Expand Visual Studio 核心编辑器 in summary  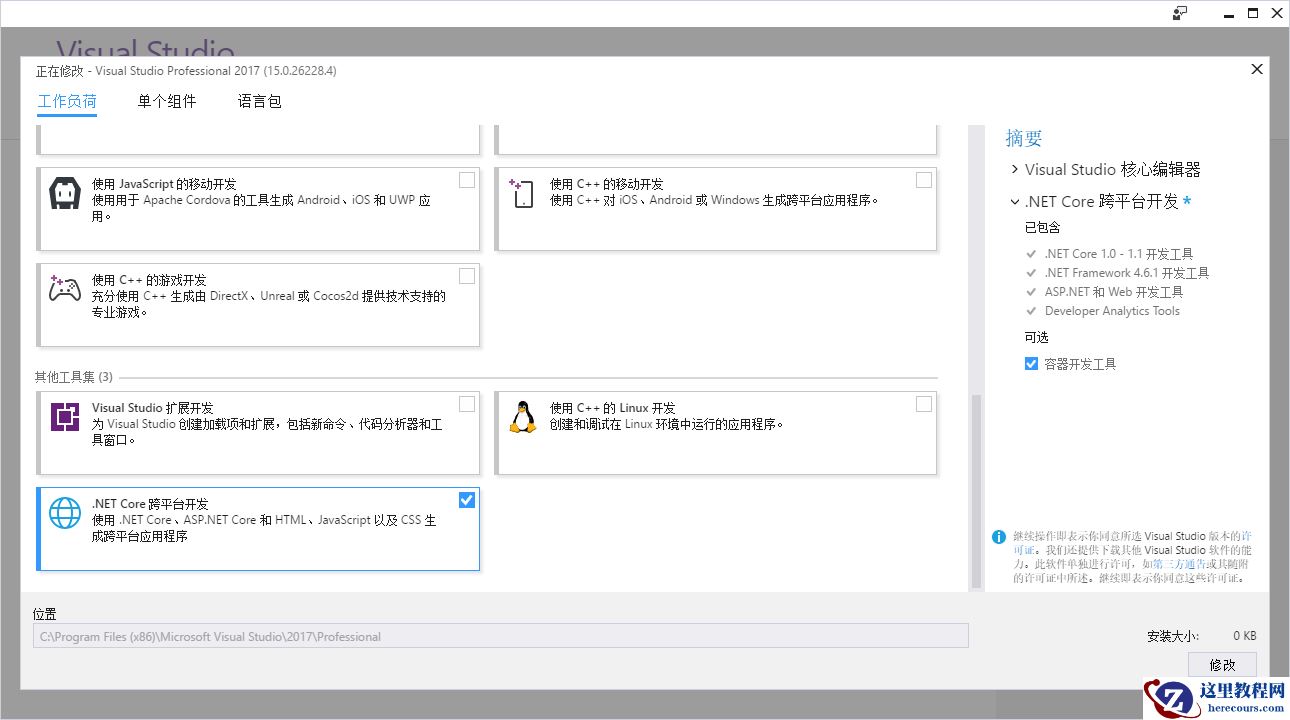point(1015,170)
